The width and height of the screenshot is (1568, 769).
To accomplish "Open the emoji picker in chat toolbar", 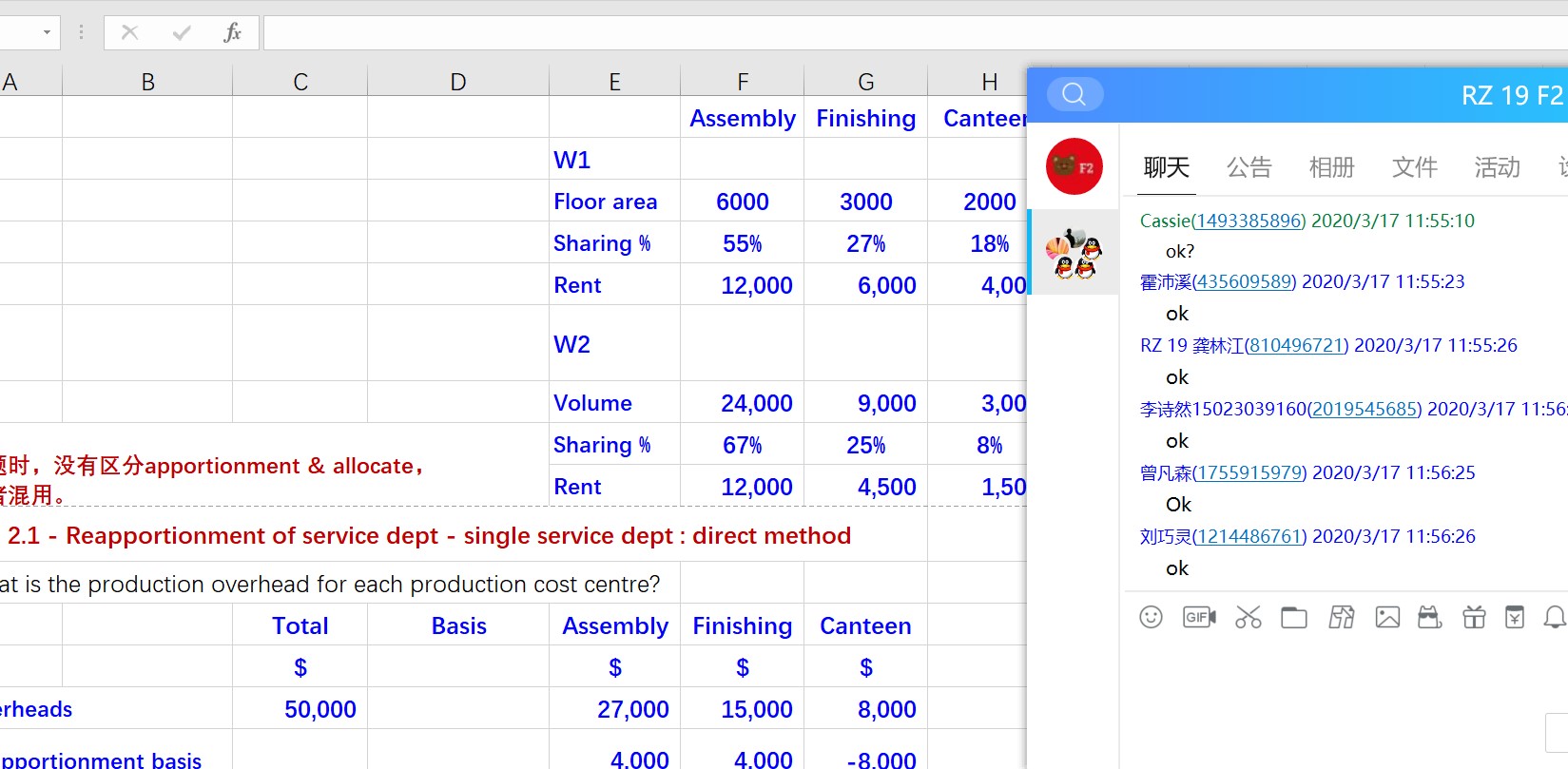I will point(1151,618).
